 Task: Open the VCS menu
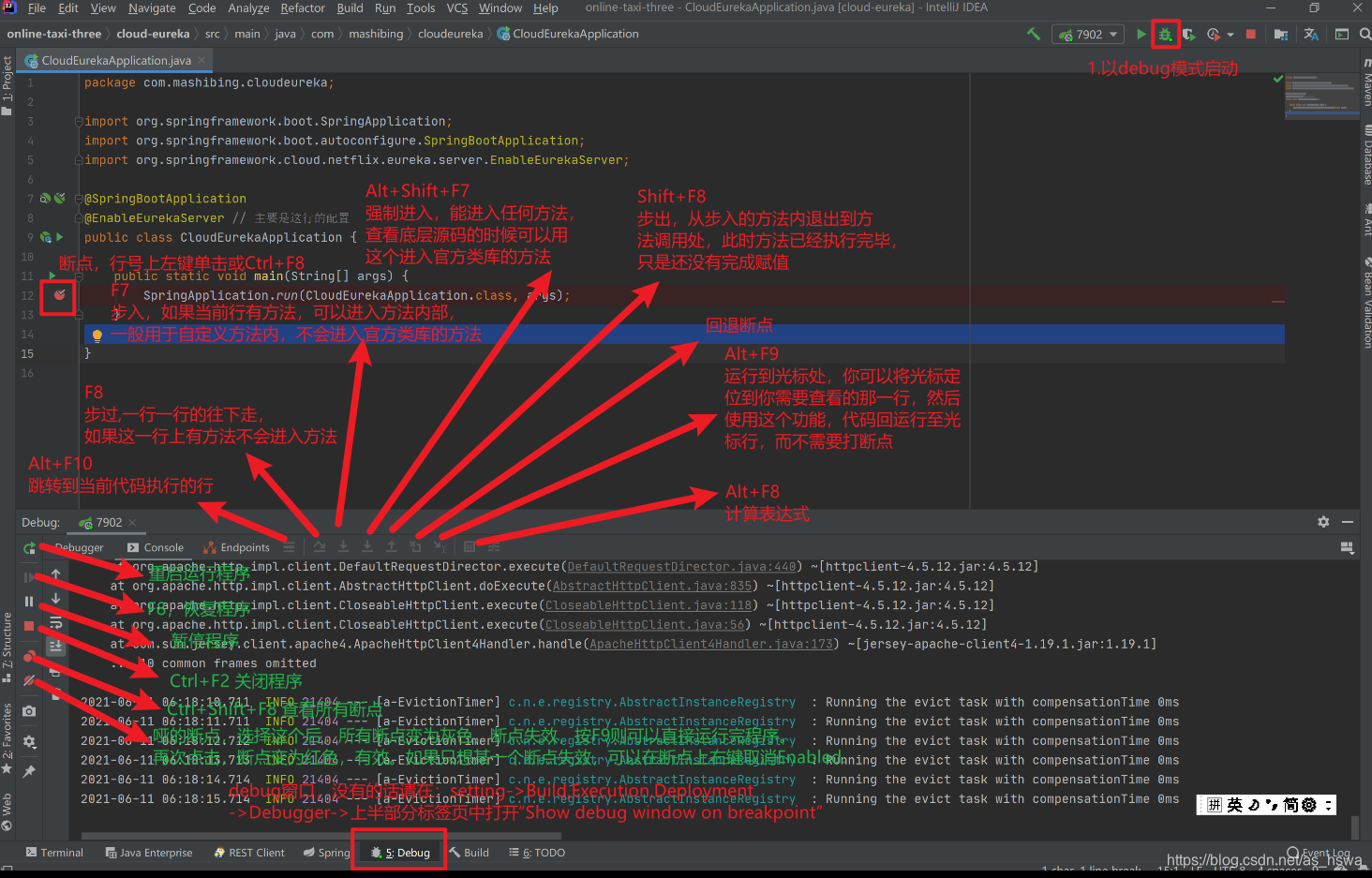click(456, 8)
